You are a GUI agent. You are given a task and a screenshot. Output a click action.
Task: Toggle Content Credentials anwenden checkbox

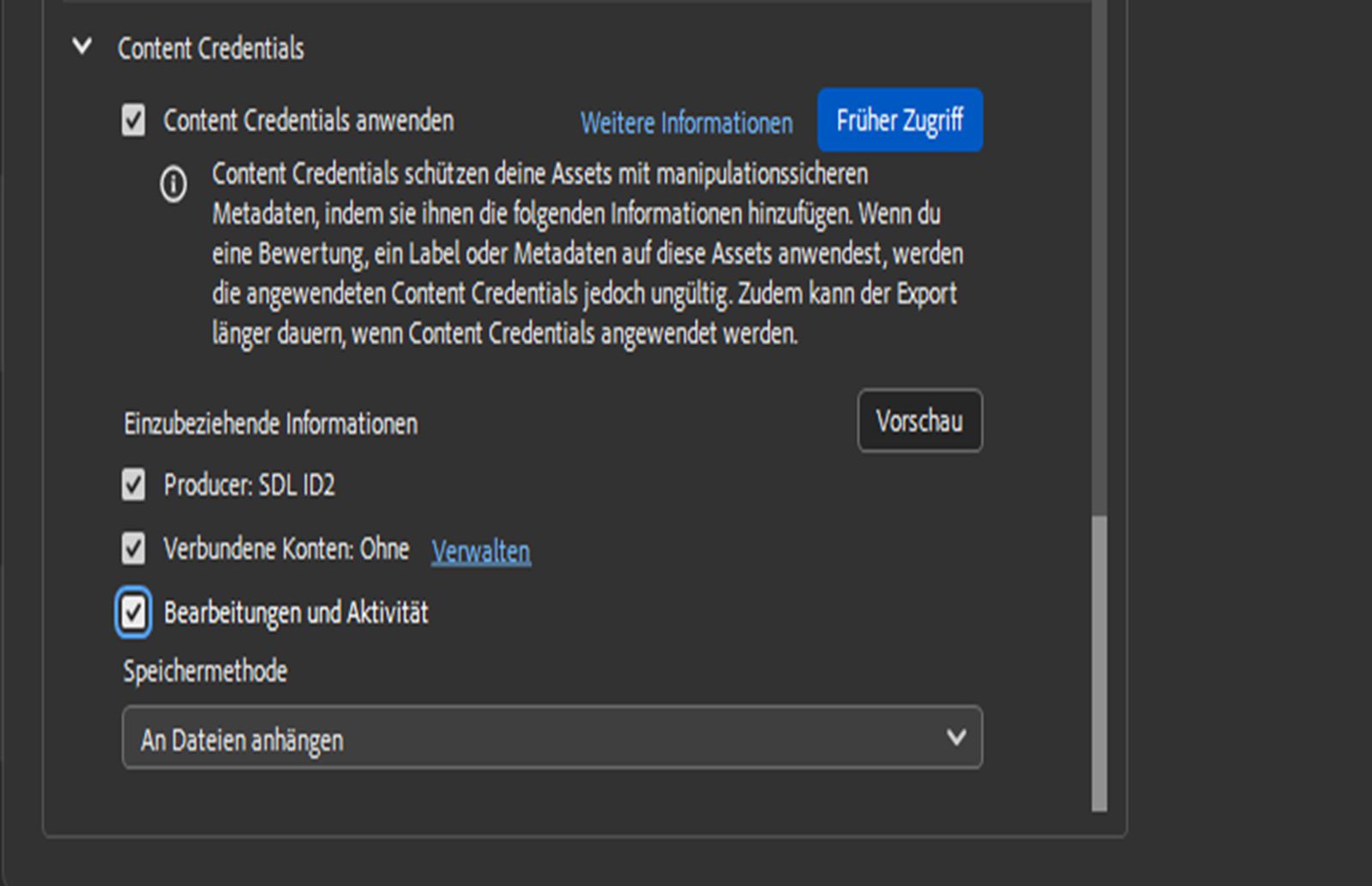[134, 120]
